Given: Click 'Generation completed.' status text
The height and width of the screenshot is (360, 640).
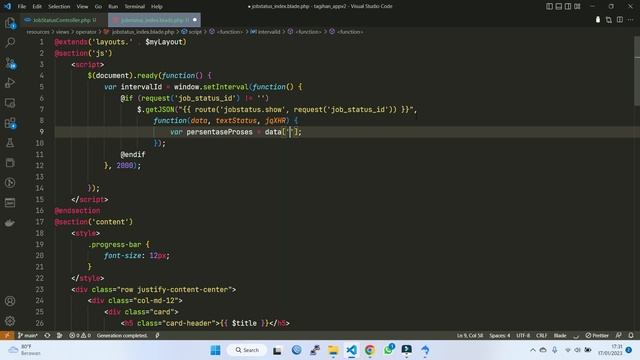Looking at the screenshot, I should pos(122,336).
